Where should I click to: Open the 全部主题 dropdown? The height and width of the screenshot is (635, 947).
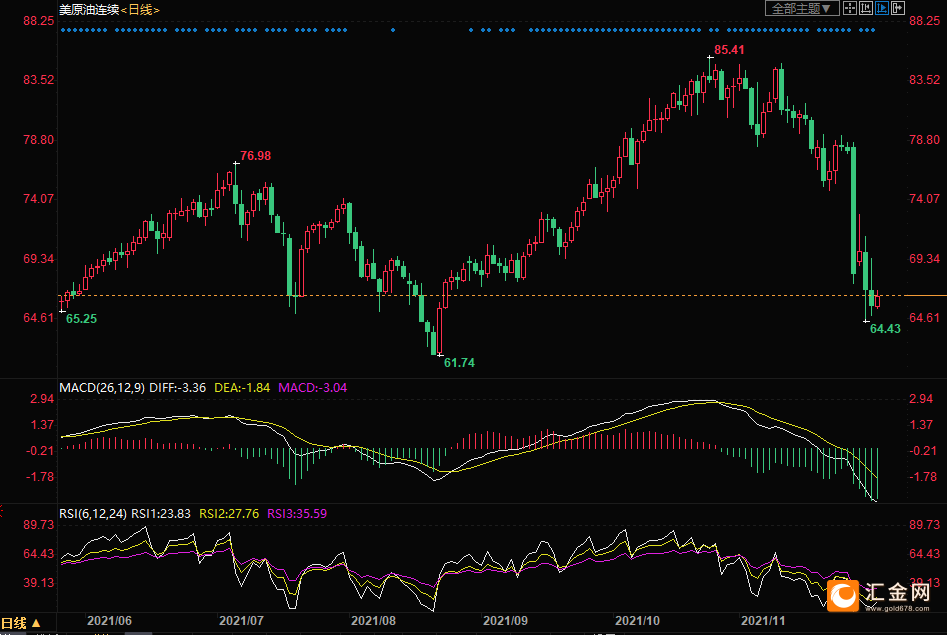801,9
